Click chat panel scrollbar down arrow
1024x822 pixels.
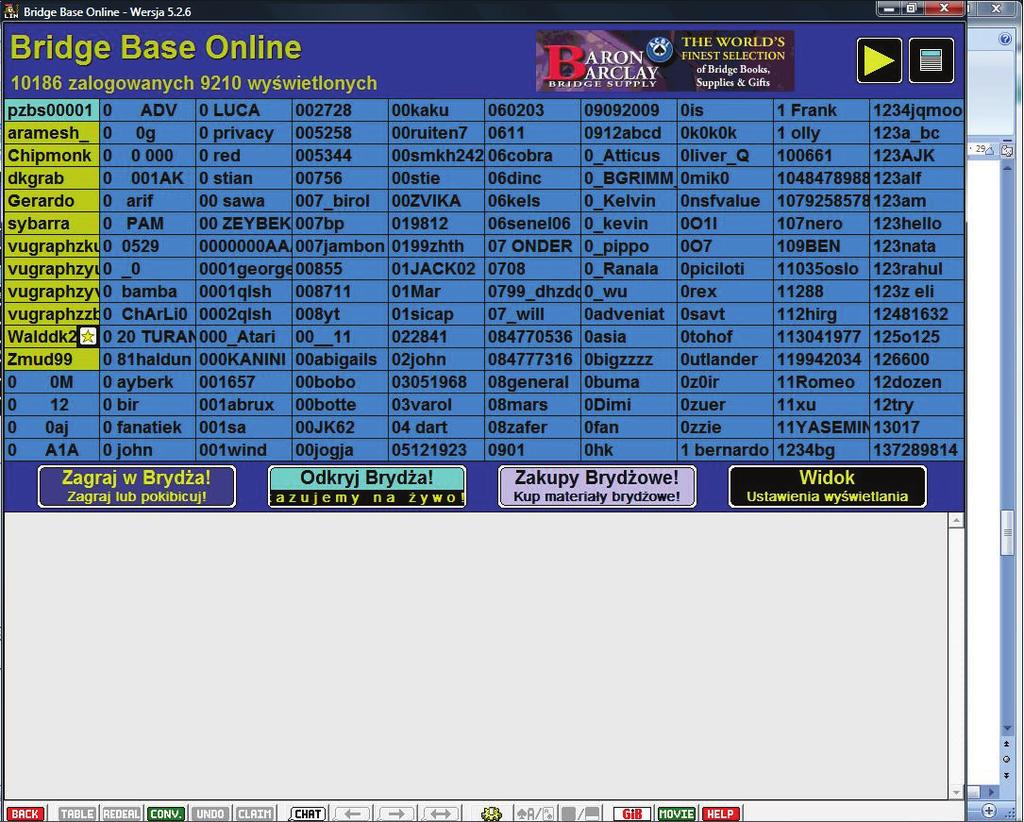[x=956, y=791]
